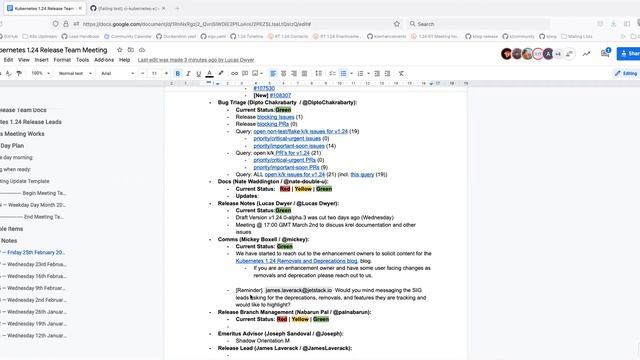Open the Editing mode dropdown
Screen dimensions: 640x360
(x=626, y=73)
